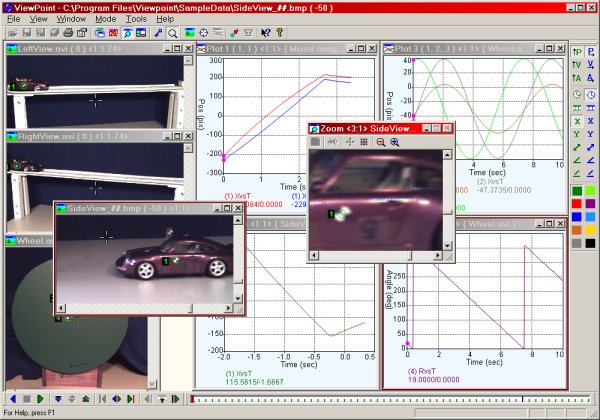Click the green tP icon in right toolbar
This screenshot has height=420, width=600.
pyautogui.click(x=577, y=50)
